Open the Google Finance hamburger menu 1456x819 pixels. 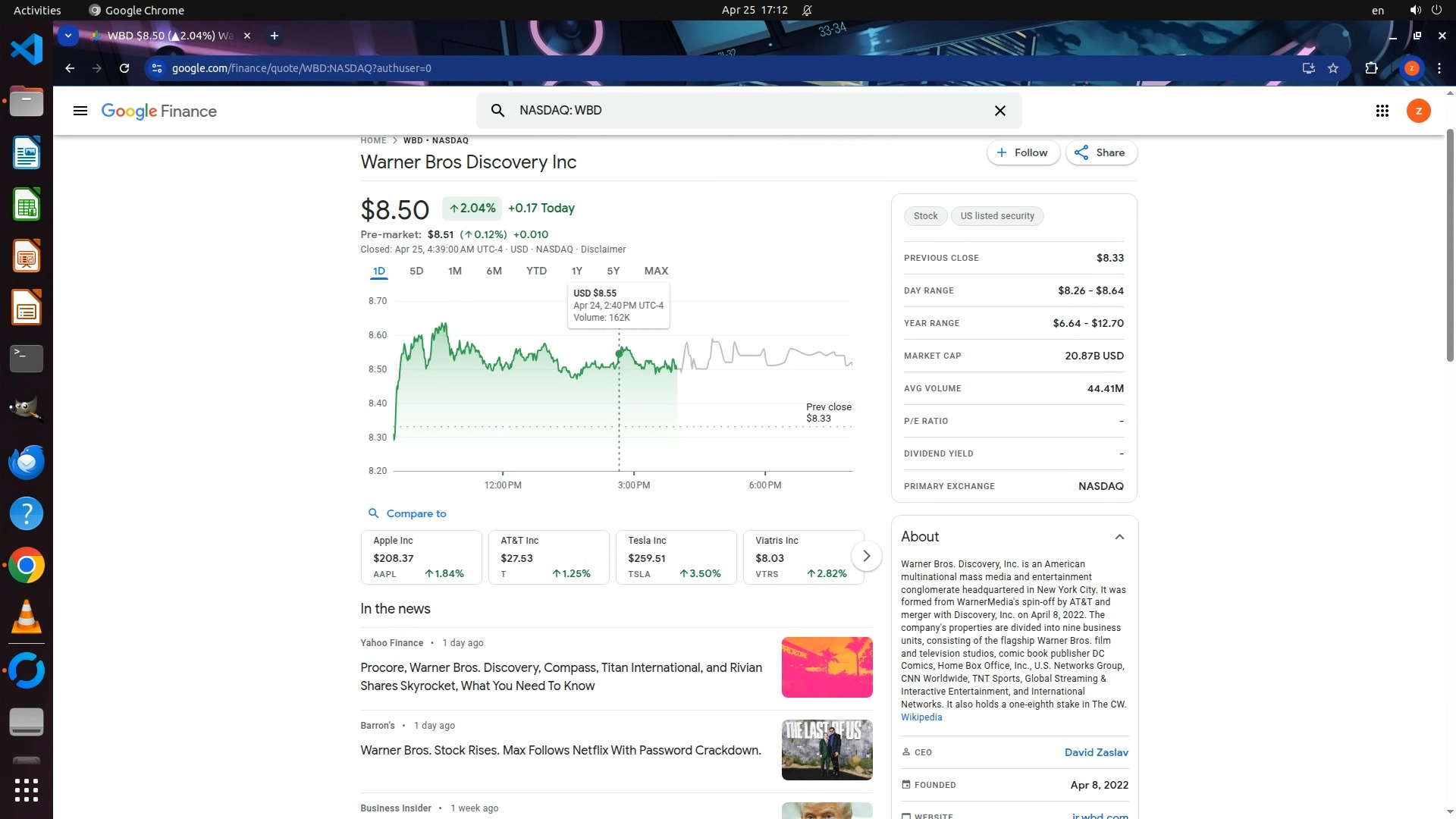click(x=80, y=111)
